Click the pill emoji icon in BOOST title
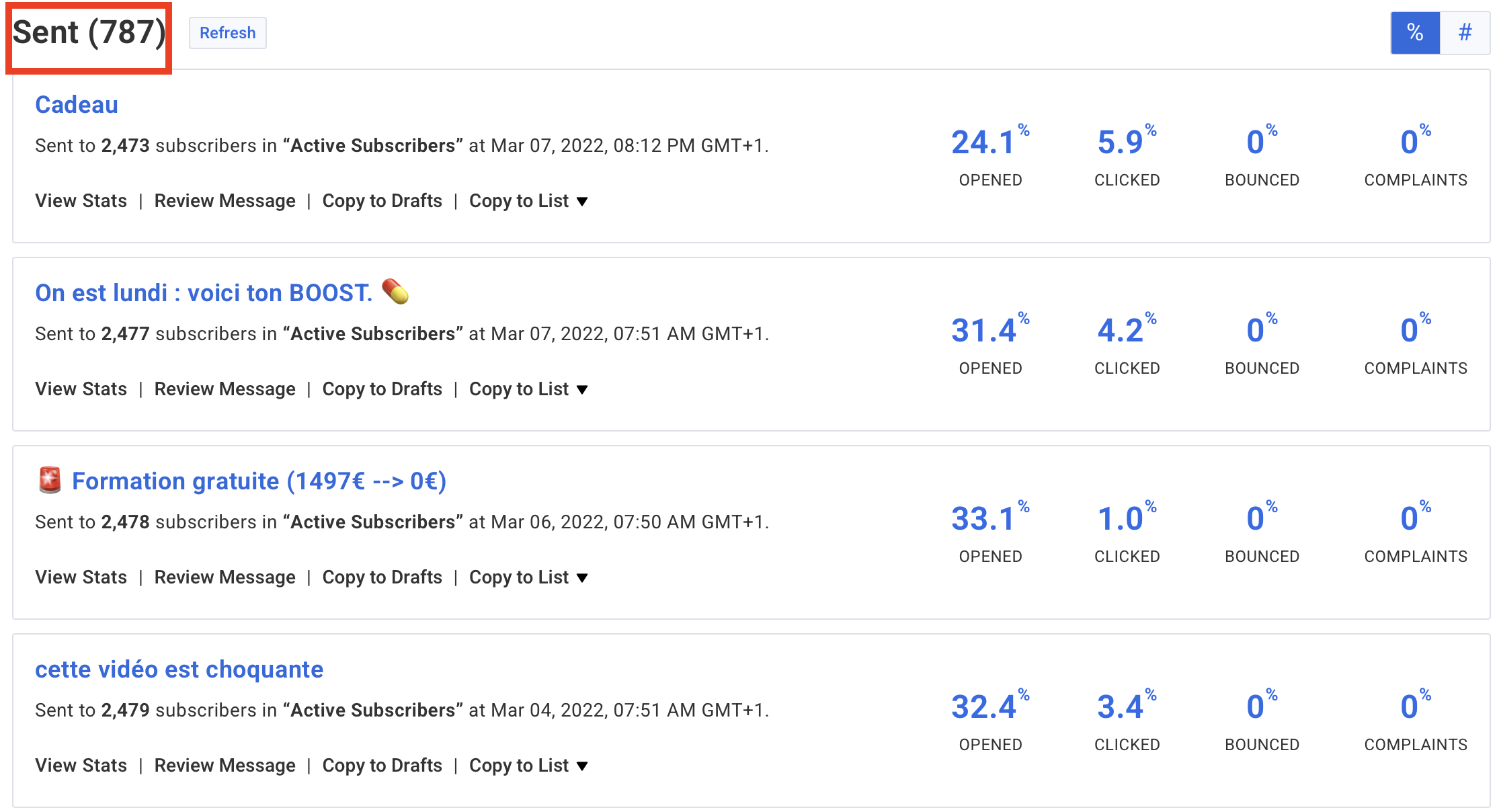 pyautogui.click(x=395, y=292)
